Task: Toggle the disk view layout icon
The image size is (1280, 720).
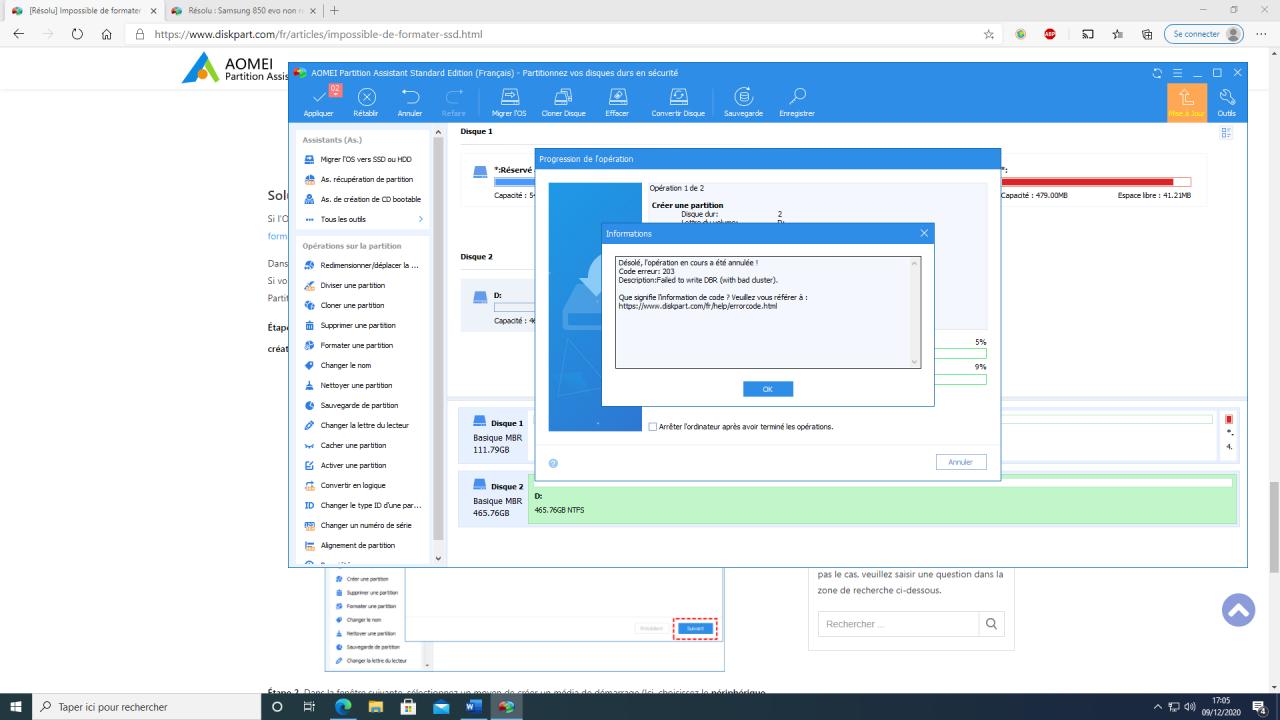Action: point(1226,133)
